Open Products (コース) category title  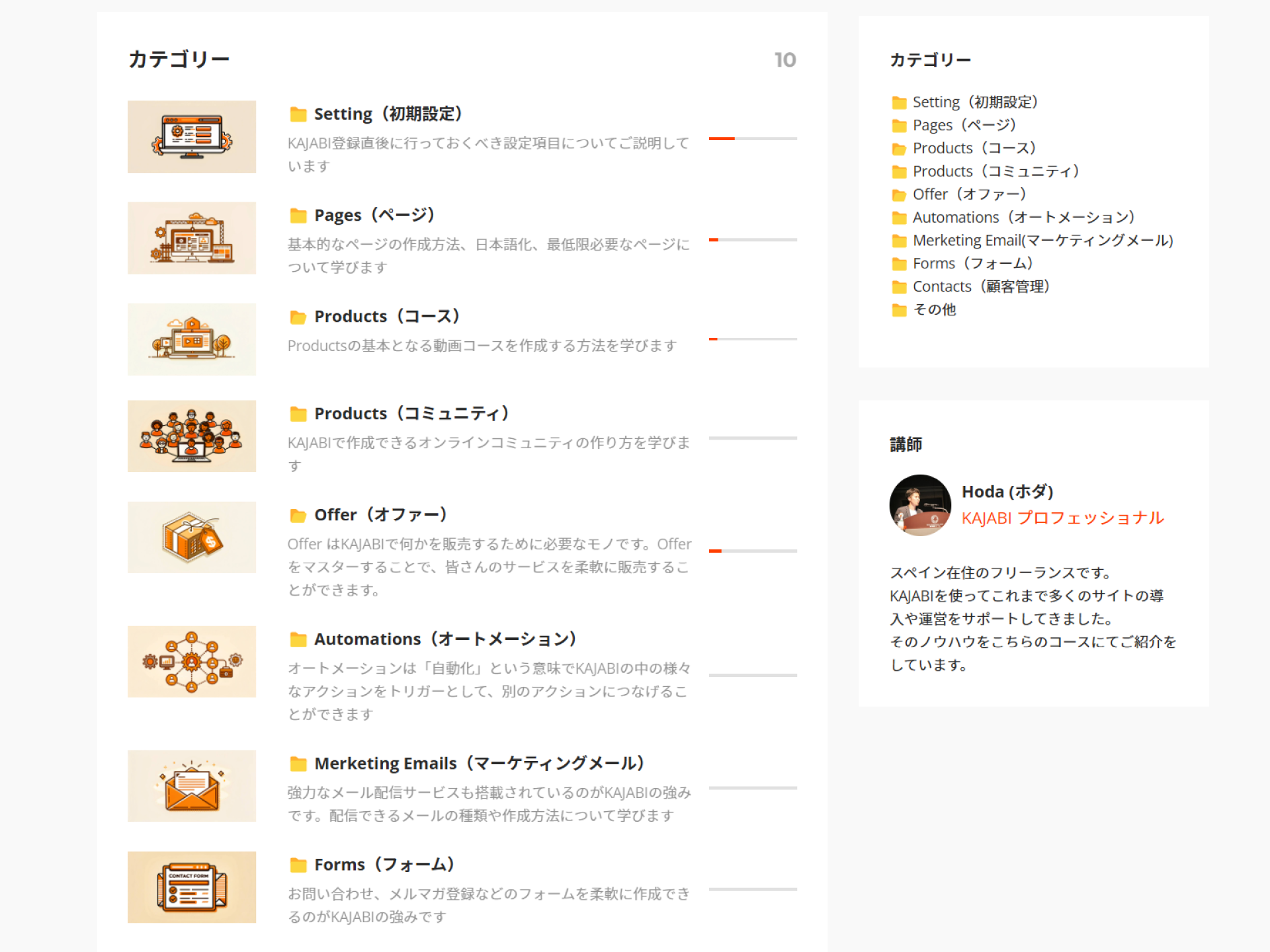click(387, 316)
